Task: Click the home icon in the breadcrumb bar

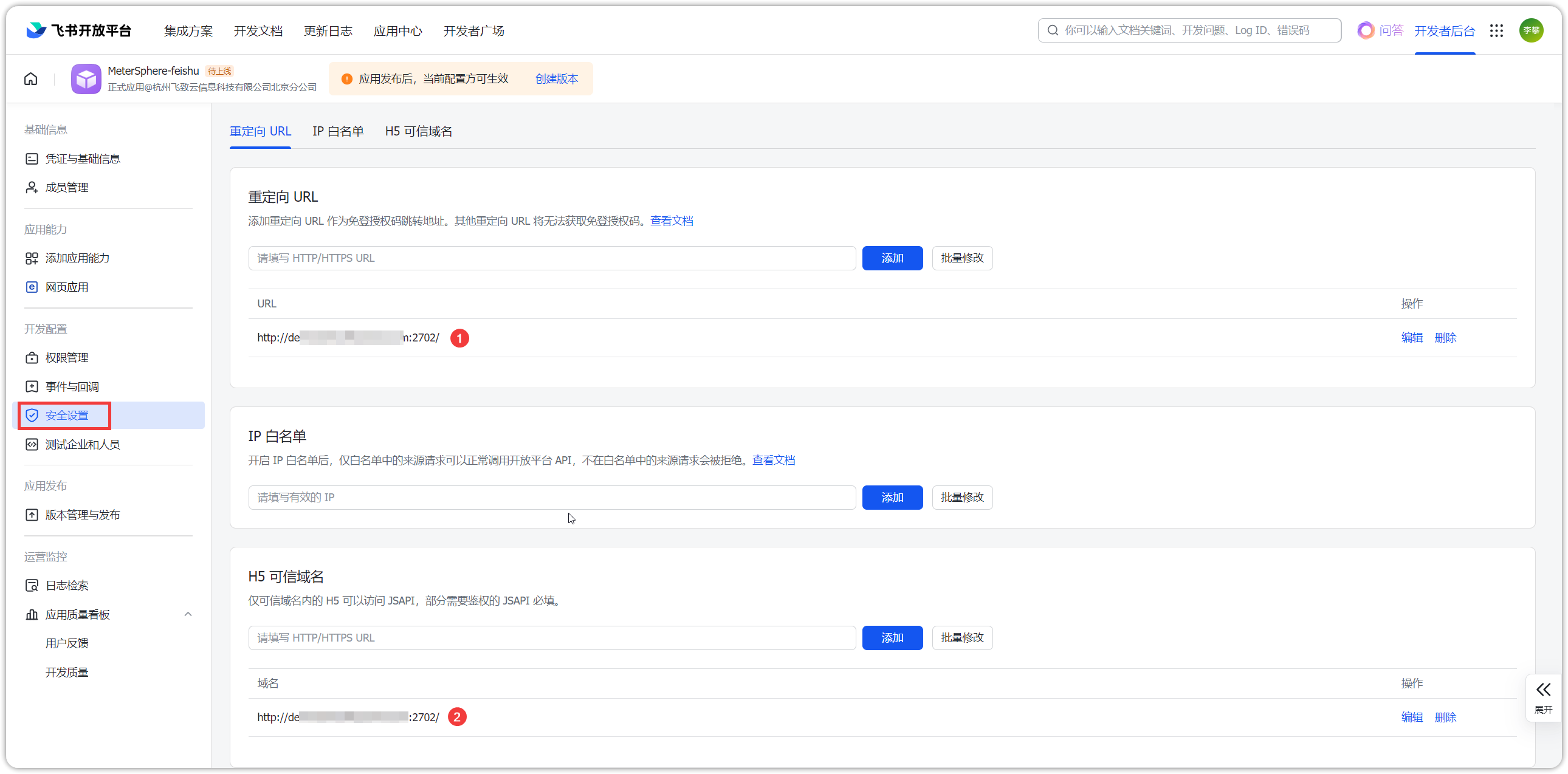Action: point(30,78)
